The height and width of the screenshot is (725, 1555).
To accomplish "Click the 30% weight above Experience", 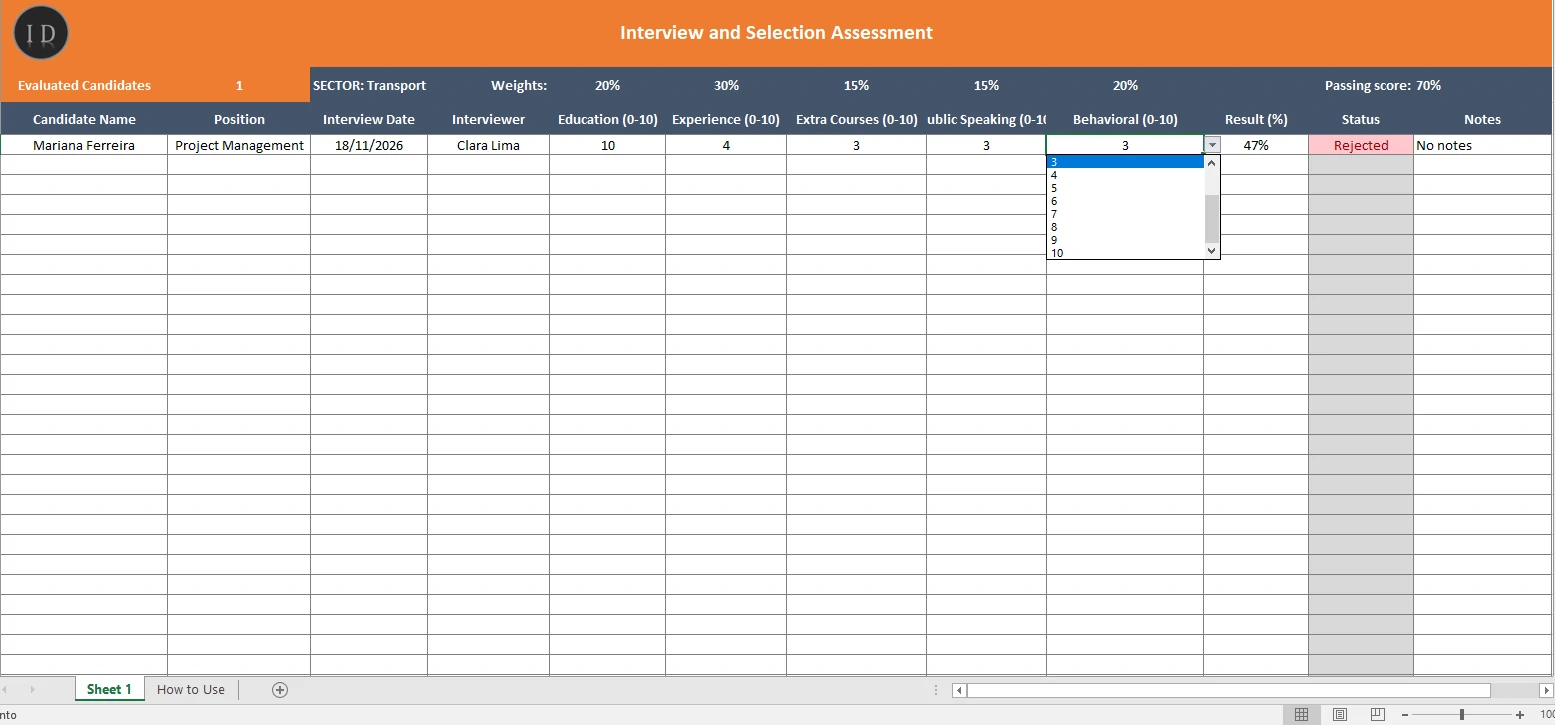I will (726, 85).
